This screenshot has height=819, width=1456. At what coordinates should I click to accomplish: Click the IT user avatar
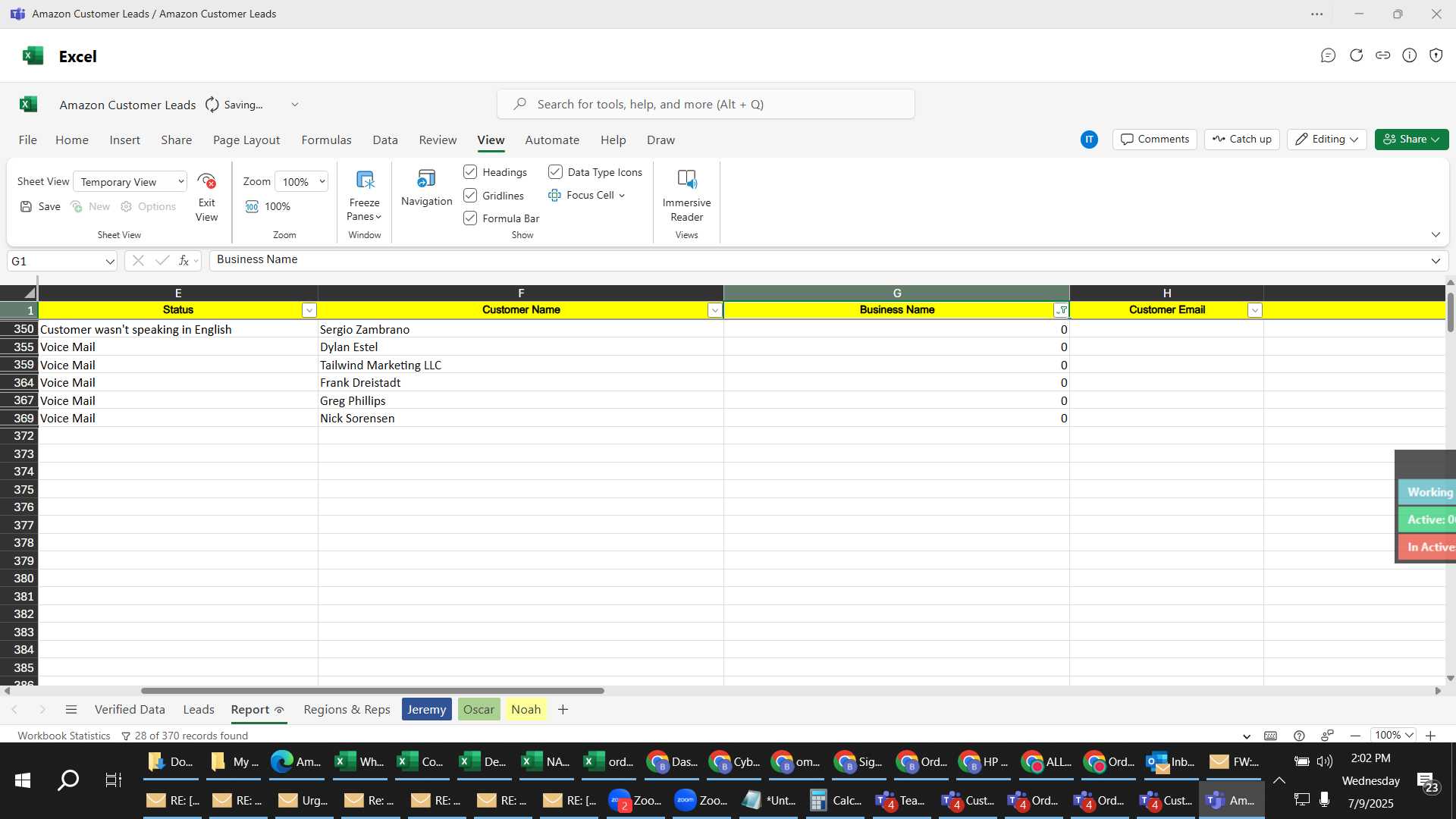click(x=1089, y=140)
